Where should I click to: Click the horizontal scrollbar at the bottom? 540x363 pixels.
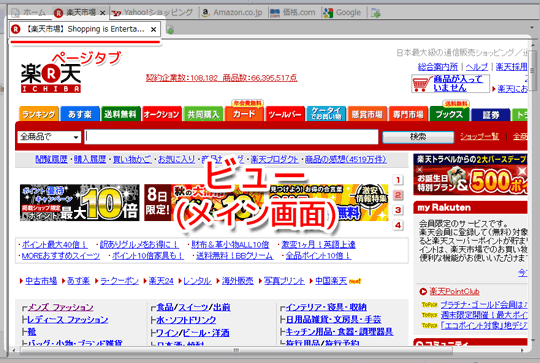236,350
